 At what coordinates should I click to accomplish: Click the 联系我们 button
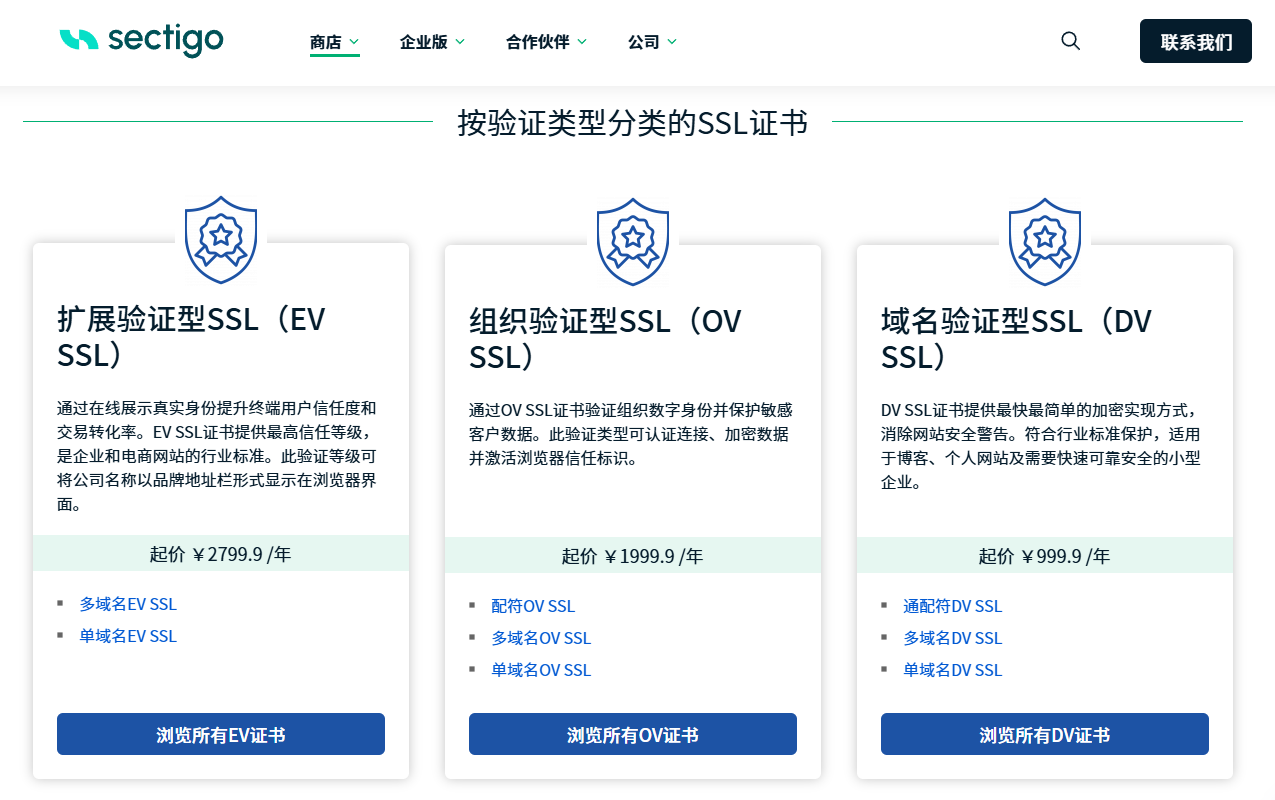[1196, 41]
